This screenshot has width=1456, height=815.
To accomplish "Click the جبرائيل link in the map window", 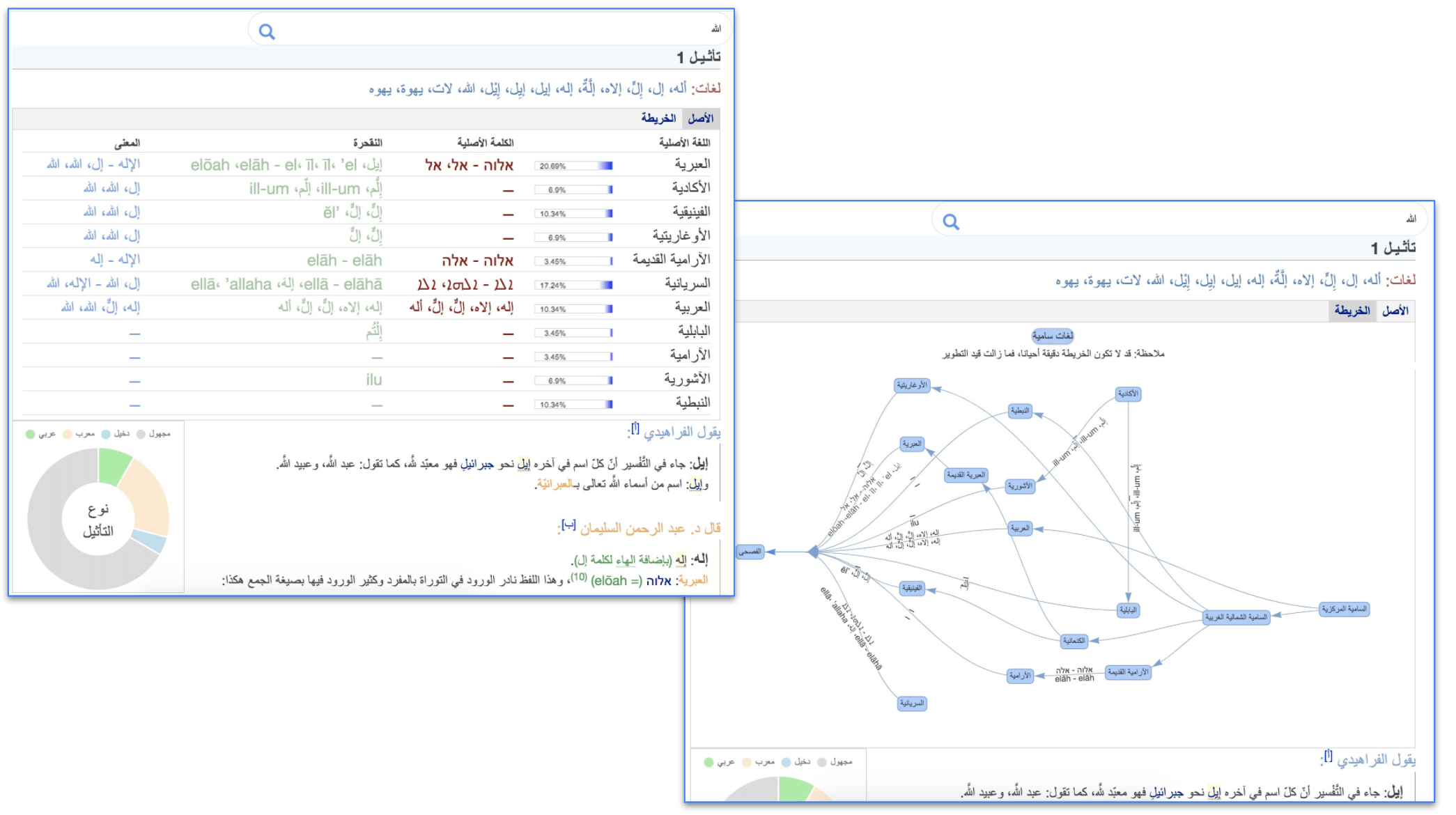I will pyautogui.click(x=1166, y=792).
